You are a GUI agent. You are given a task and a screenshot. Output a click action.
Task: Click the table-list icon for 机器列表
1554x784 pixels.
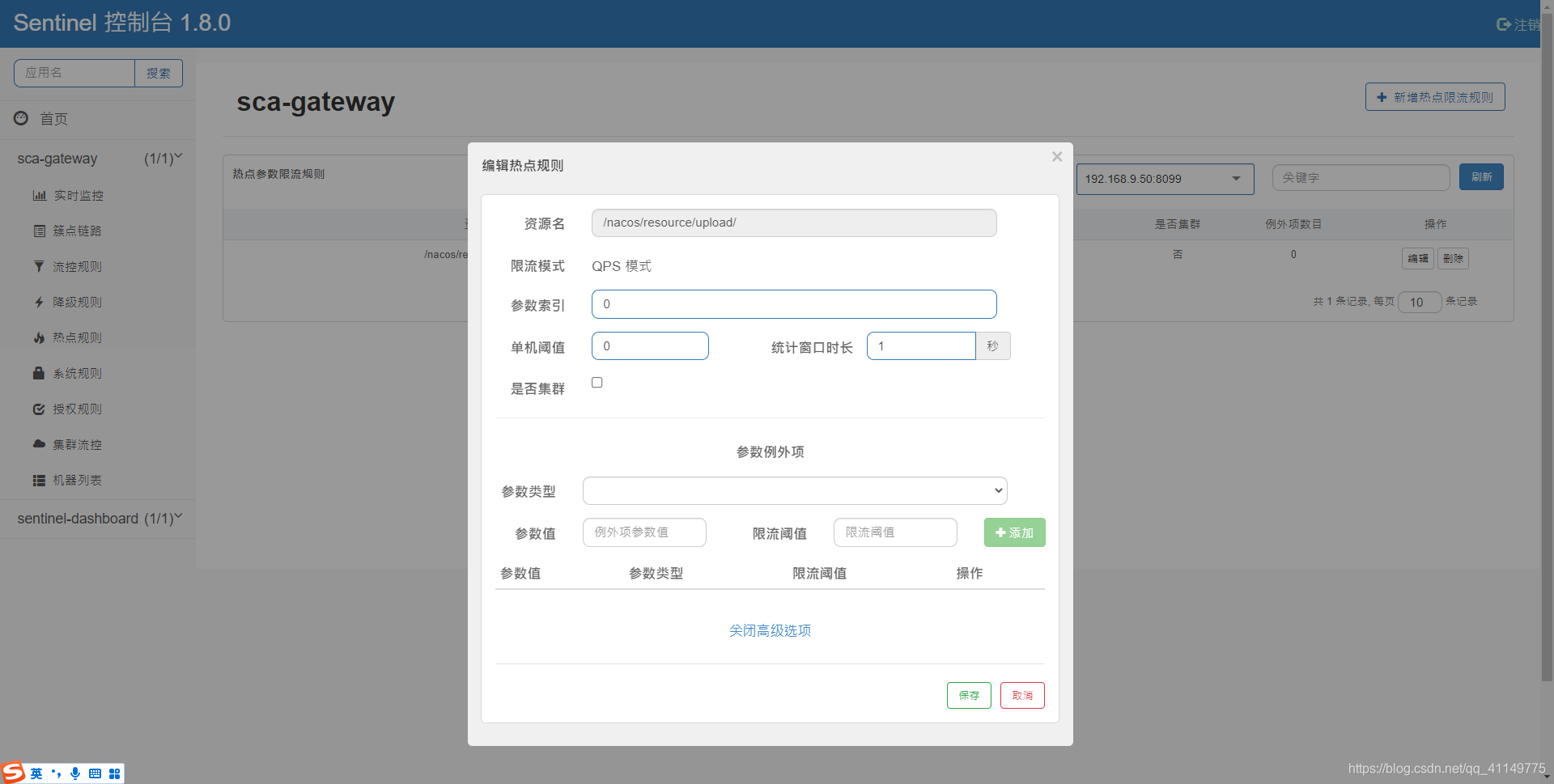(x=39, y=480)
